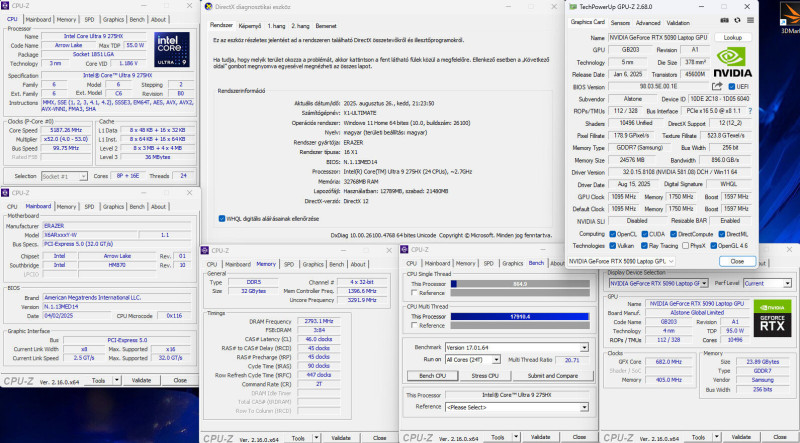The height and width of the screenshot is (443, 800).
Task: Uncheck WHQL digitális aláírásainak ellenőrzése
Action: [222, 219]
